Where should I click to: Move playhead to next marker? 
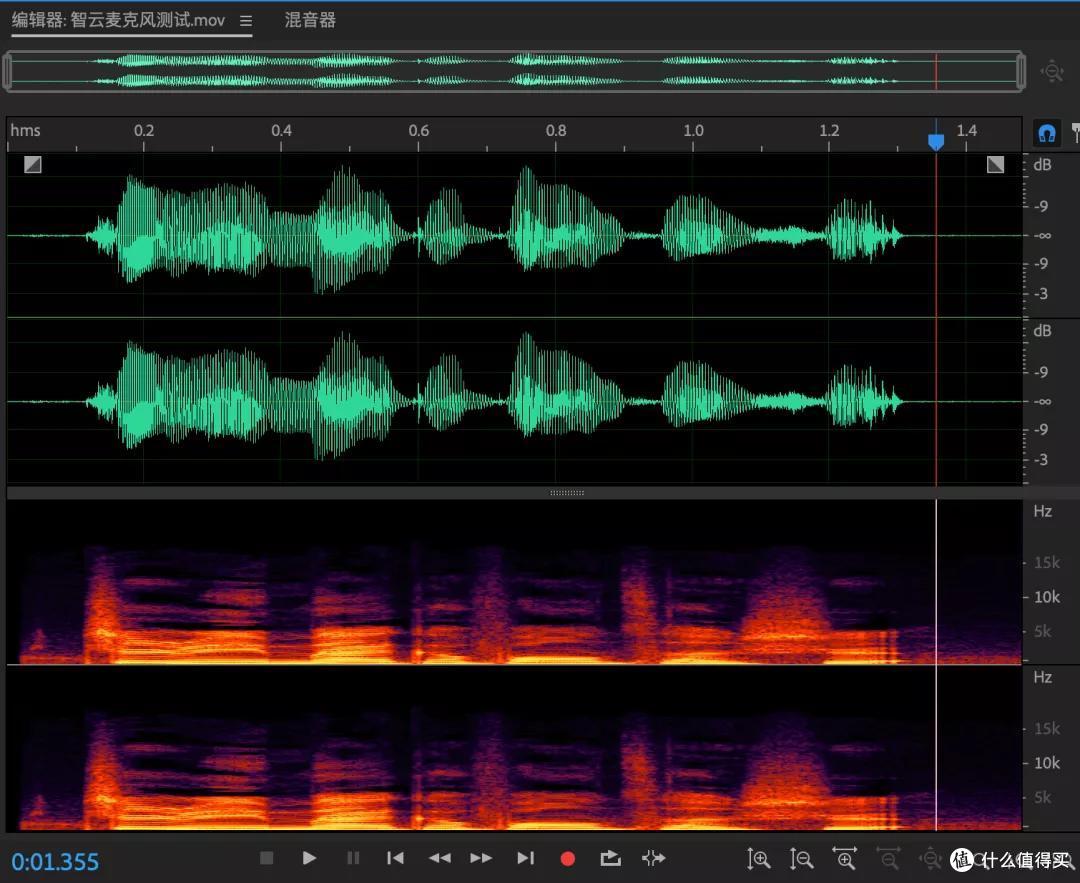pos(525,858)
